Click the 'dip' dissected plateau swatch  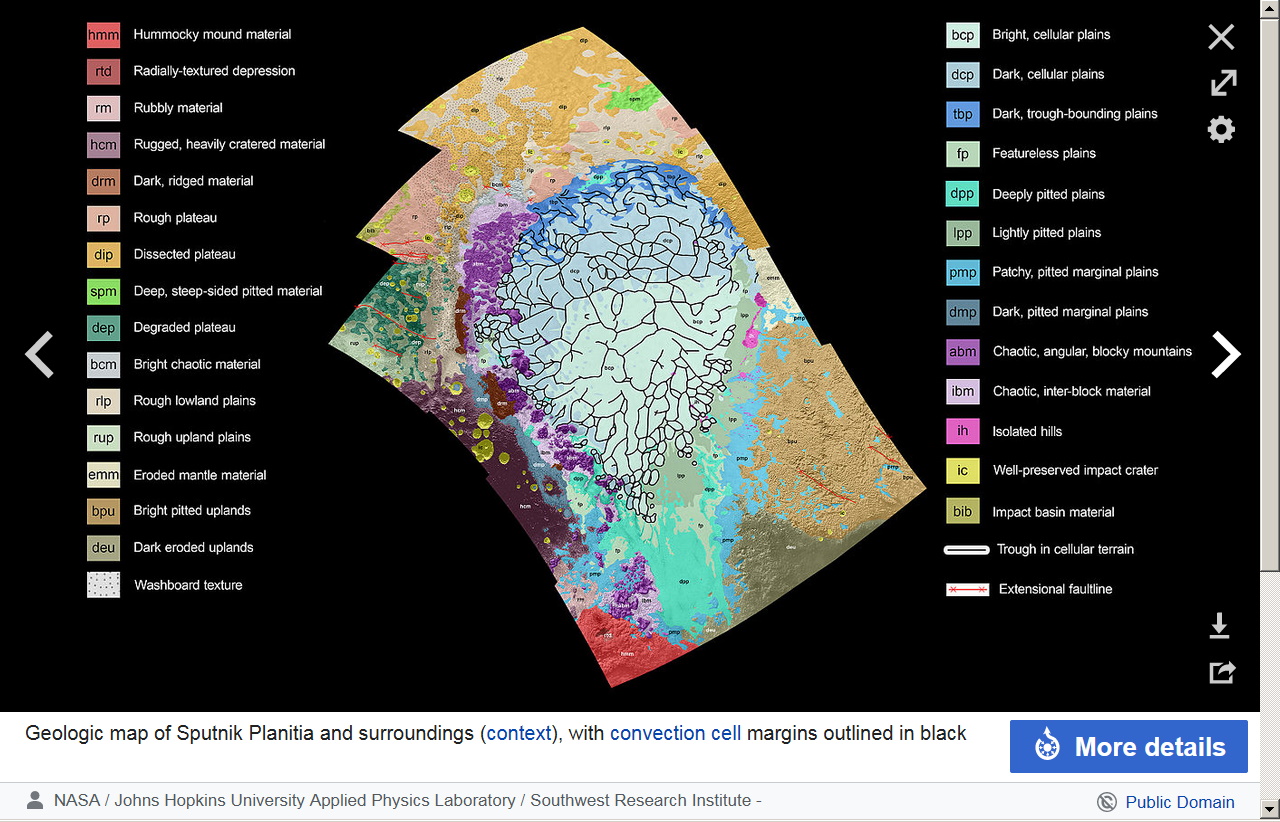pos(103,255)
